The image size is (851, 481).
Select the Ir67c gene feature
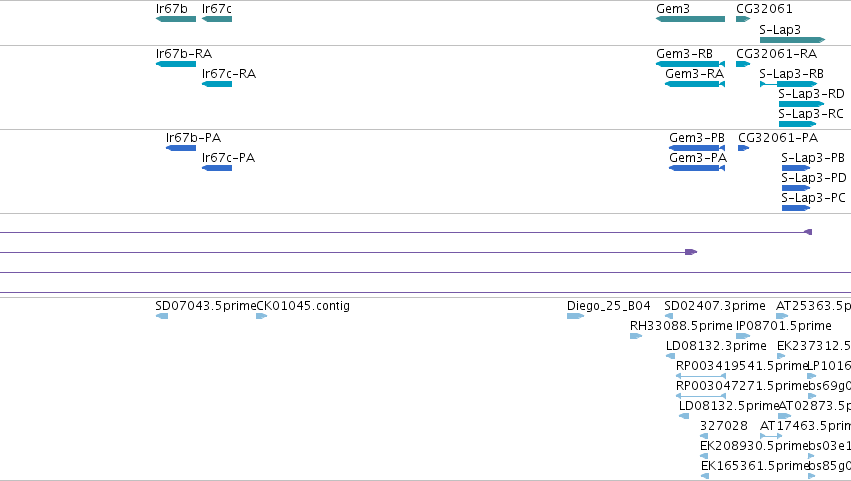(x=217, y=19)
